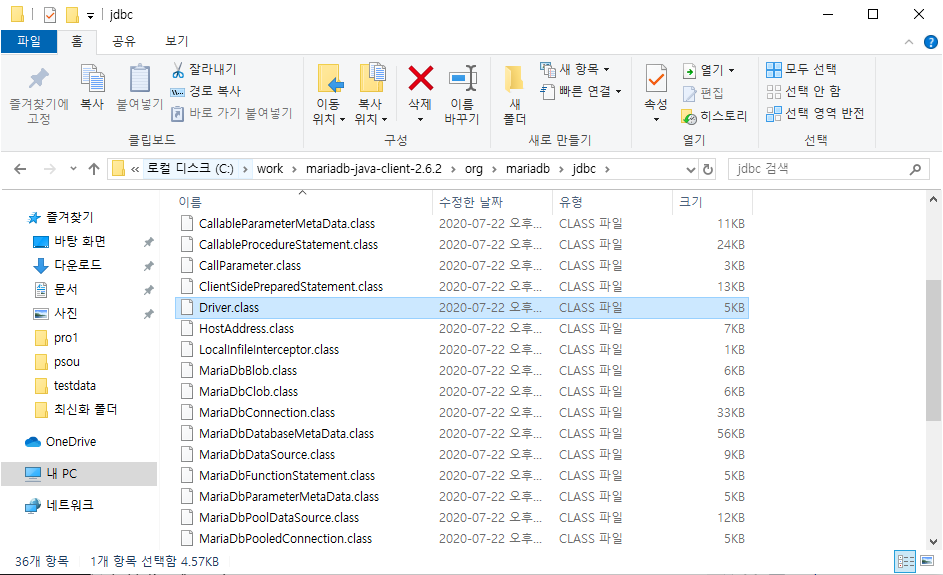Screen dimensions: 943x575
Task: Click the Properties (속성) icon
Action: (x=656, y=79)
